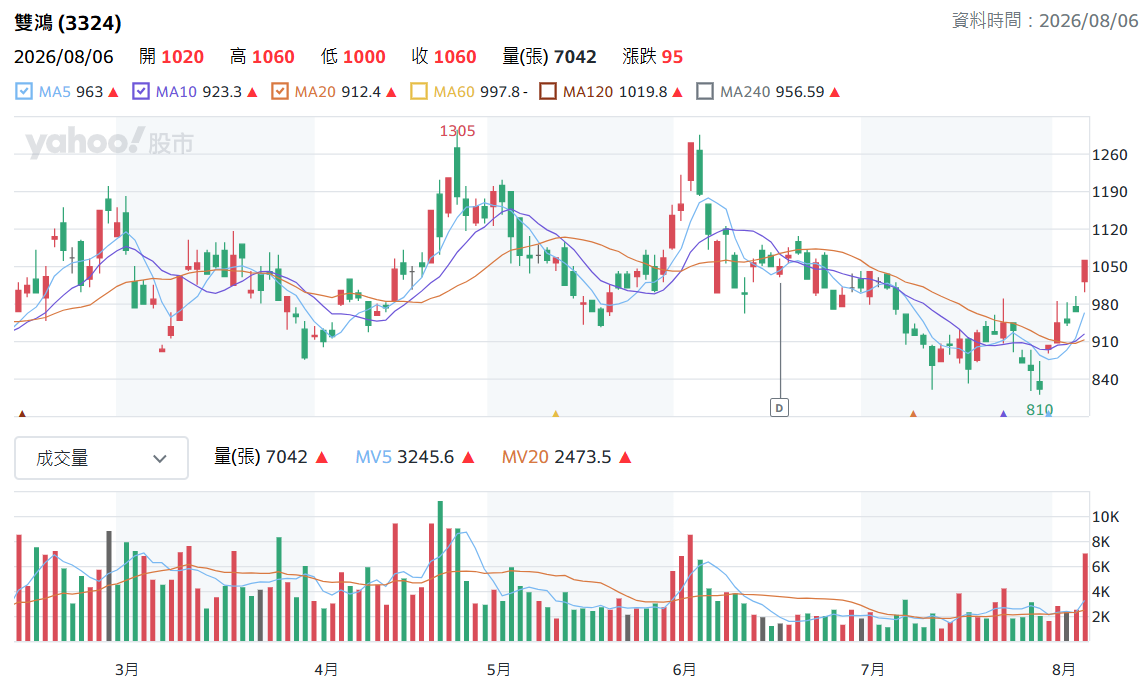The image size is (1146, 691).
Task: Click the 漲跌 95 change value
Action: (653, 57)
